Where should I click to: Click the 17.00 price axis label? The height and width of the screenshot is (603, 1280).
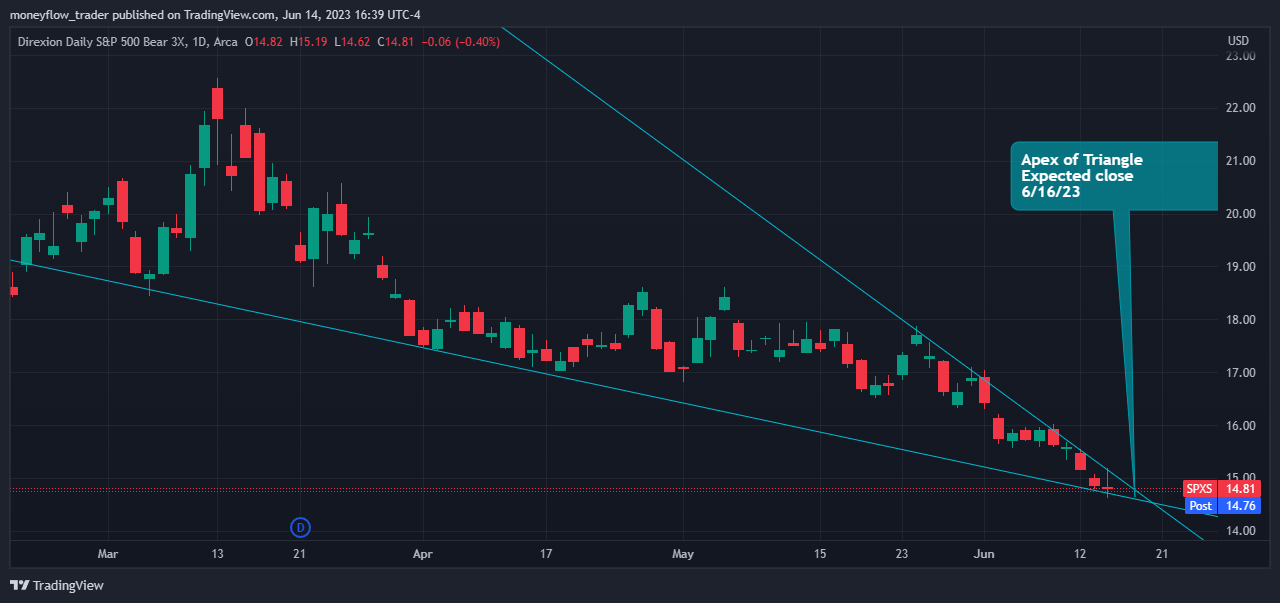click(x=1241, y=373)
